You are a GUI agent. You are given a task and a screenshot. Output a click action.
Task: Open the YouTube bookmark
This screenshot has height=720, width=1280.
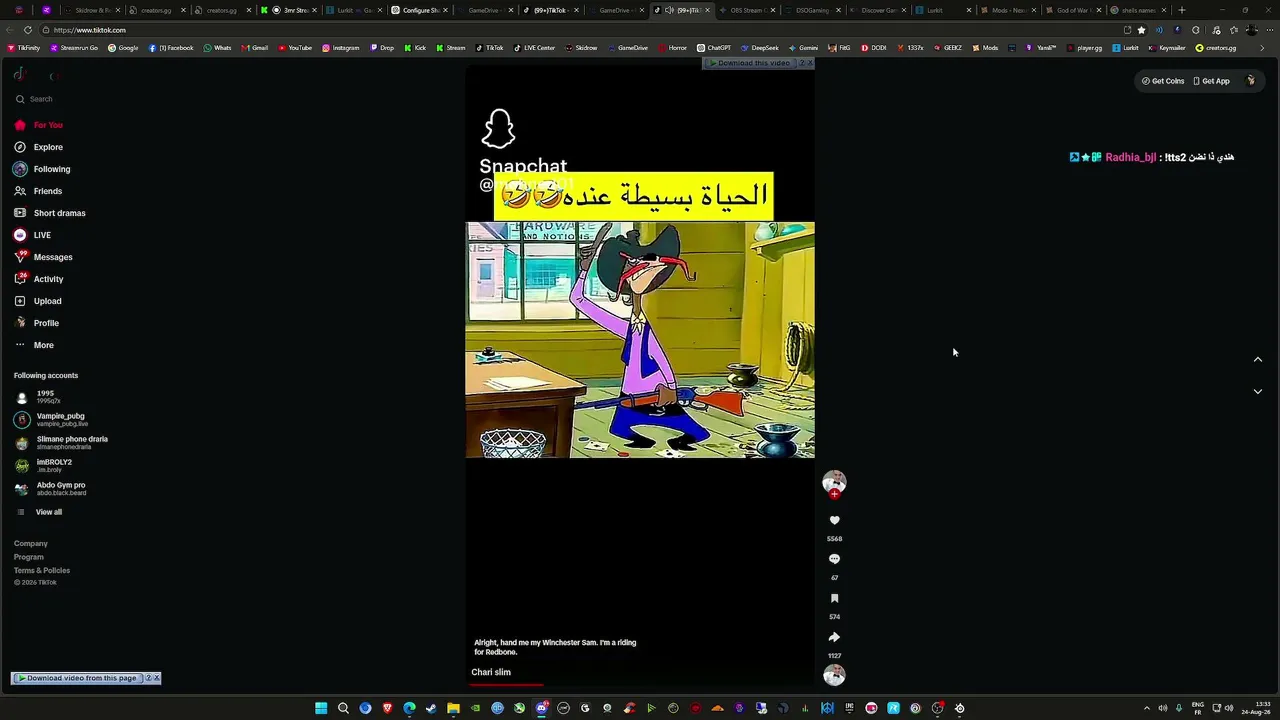click(x=295, y=48)
